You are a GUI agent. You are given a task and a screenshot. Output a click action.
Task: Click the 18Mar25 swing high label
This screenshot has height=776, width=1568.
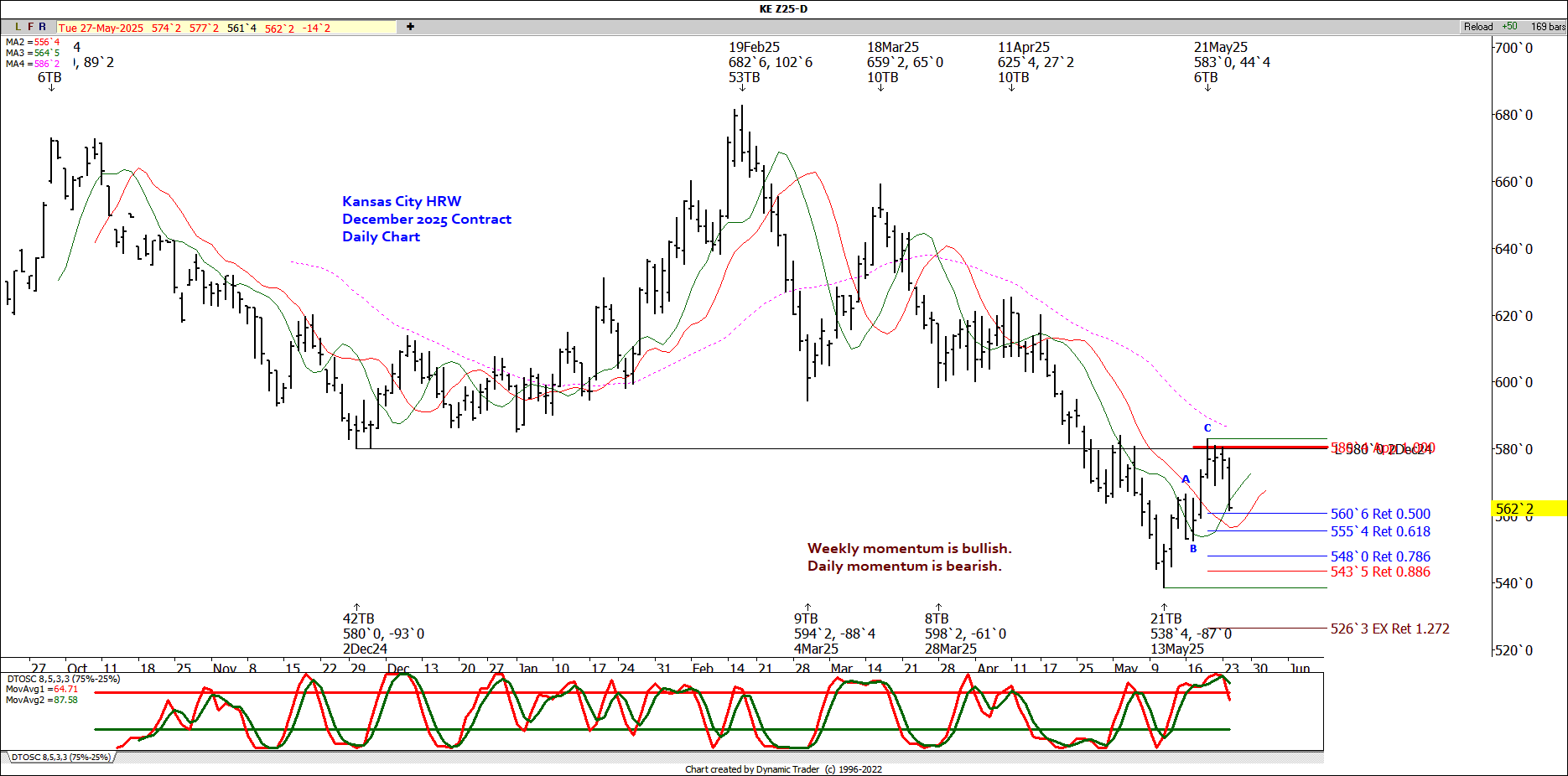893,48
